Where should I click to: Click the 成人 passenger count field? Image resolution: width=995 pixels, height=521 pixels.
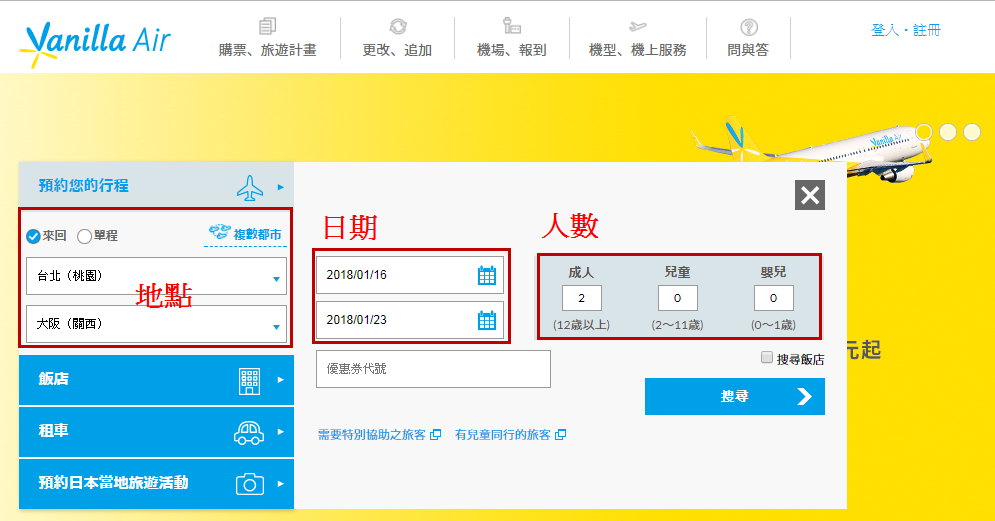582,298
